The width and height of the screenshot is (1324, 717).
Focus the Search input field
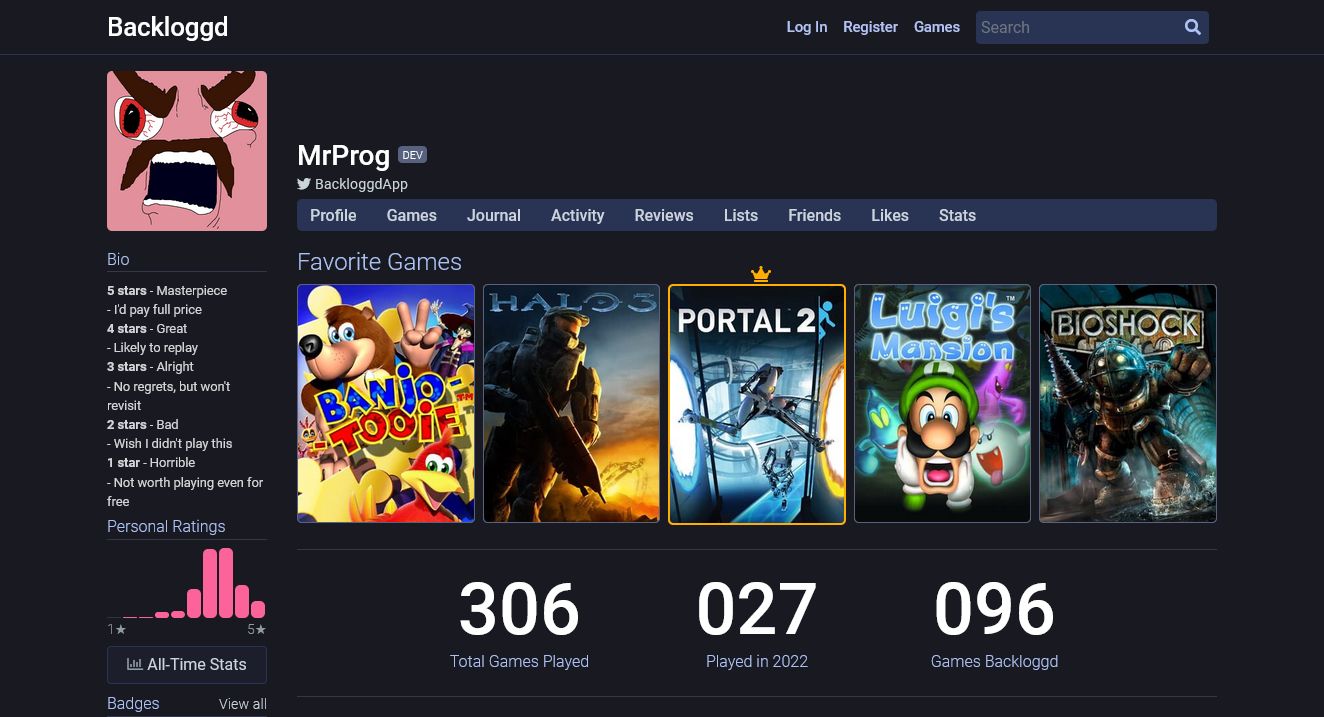click(x=1075, y=27)
